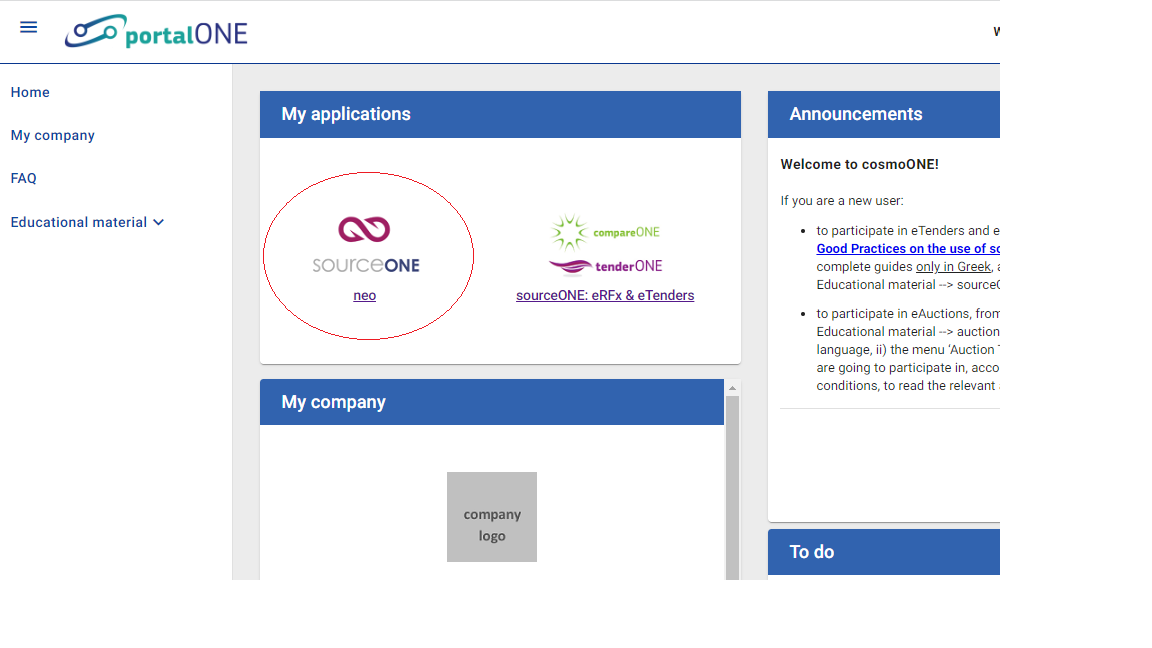Click the company logo placeholder

tap(492, 517)
